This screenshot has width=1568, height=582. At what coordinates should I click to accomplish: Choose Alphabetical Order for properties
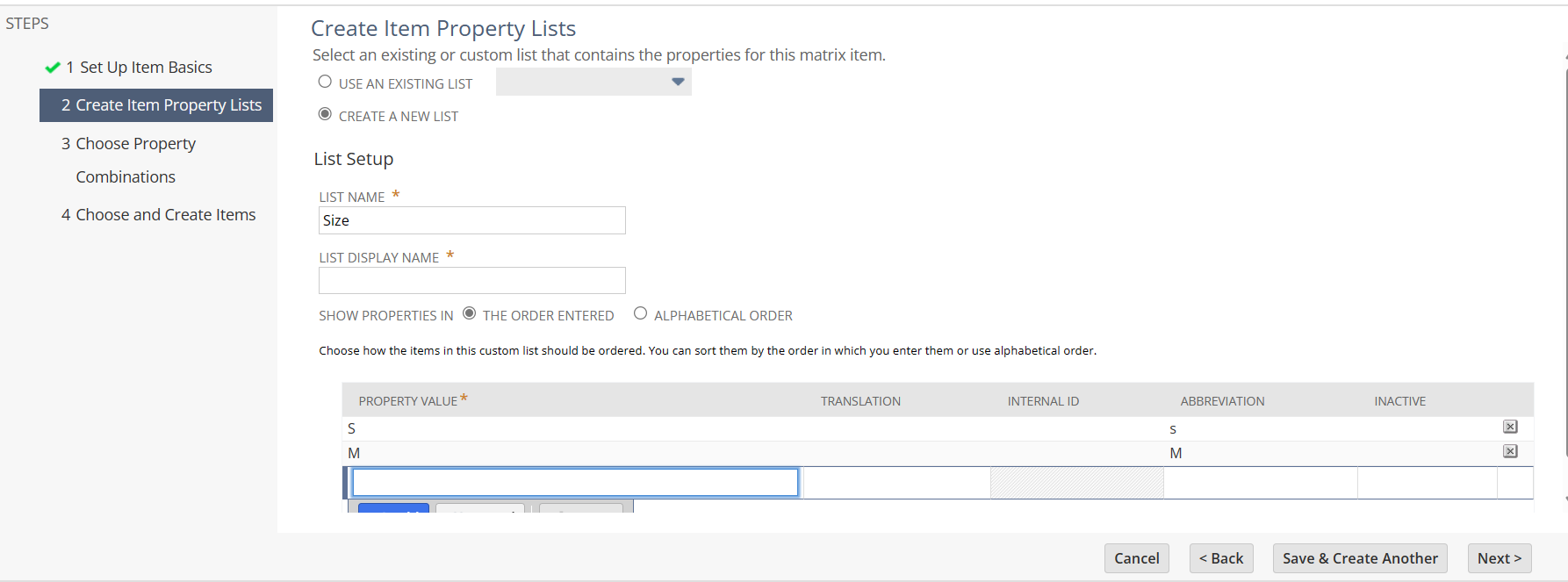pyautogui.click(x=641, y=313)
